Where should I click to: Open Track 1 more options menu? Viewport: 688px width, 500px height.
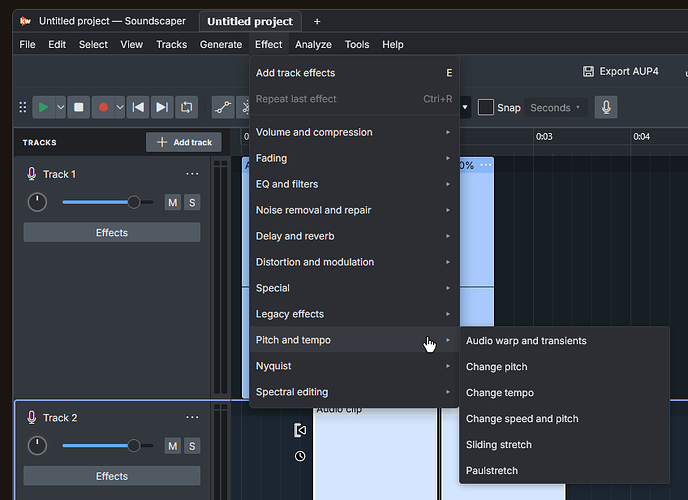[192, 174]
